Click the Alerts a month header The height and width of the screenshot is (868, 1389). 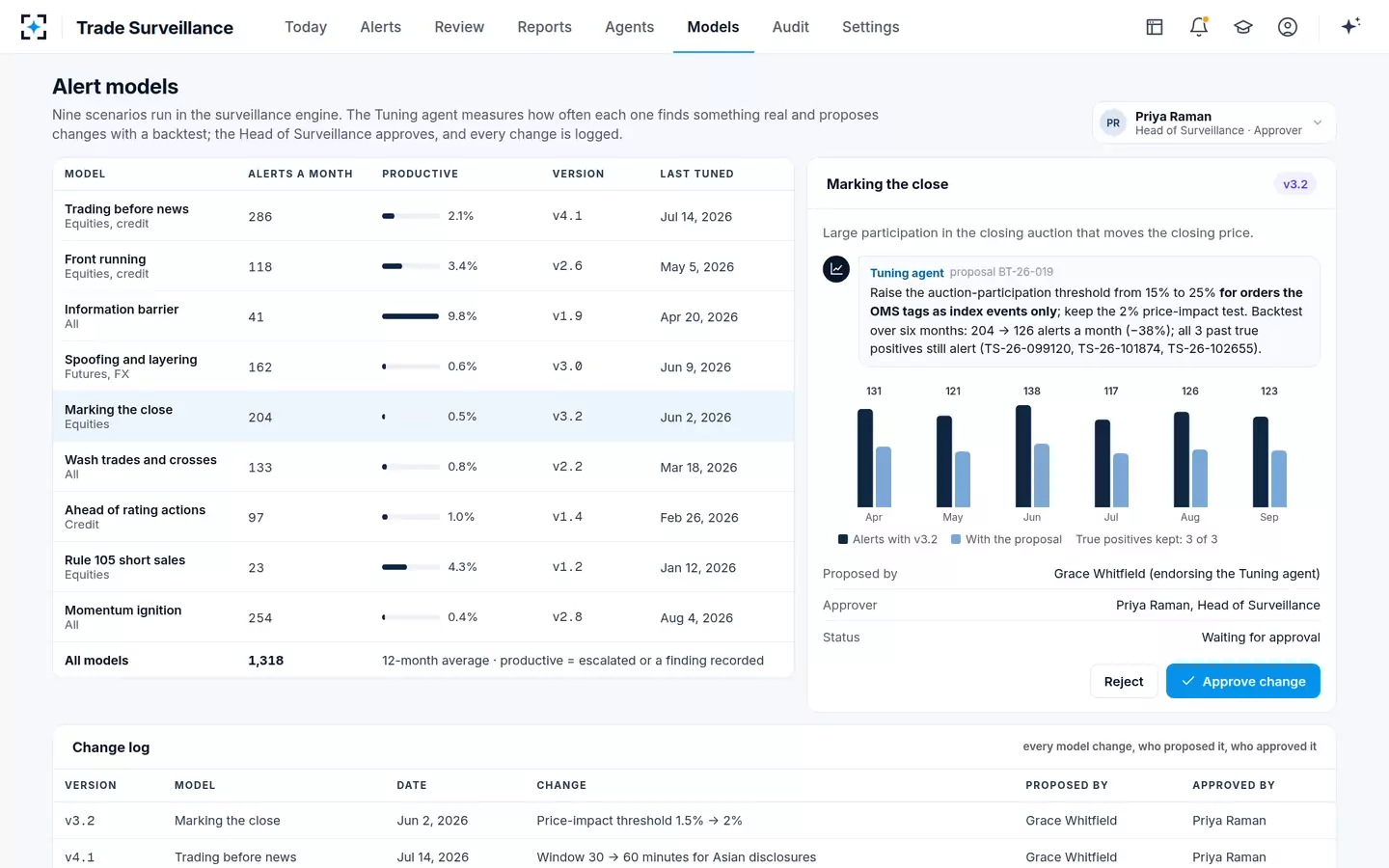pyautogui.click(x=300, y=174)
